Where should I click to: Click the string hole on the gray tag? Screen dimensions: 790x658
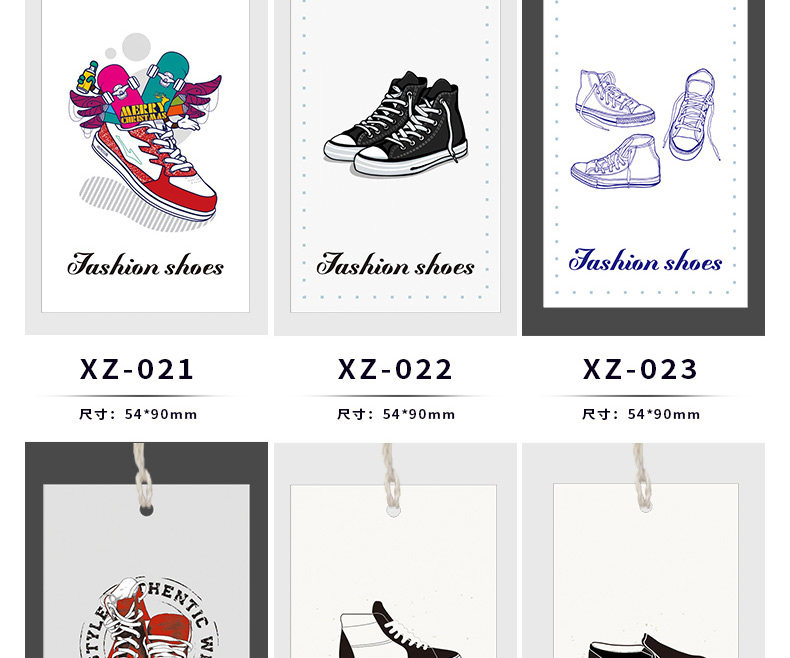[x=147, y=510]
